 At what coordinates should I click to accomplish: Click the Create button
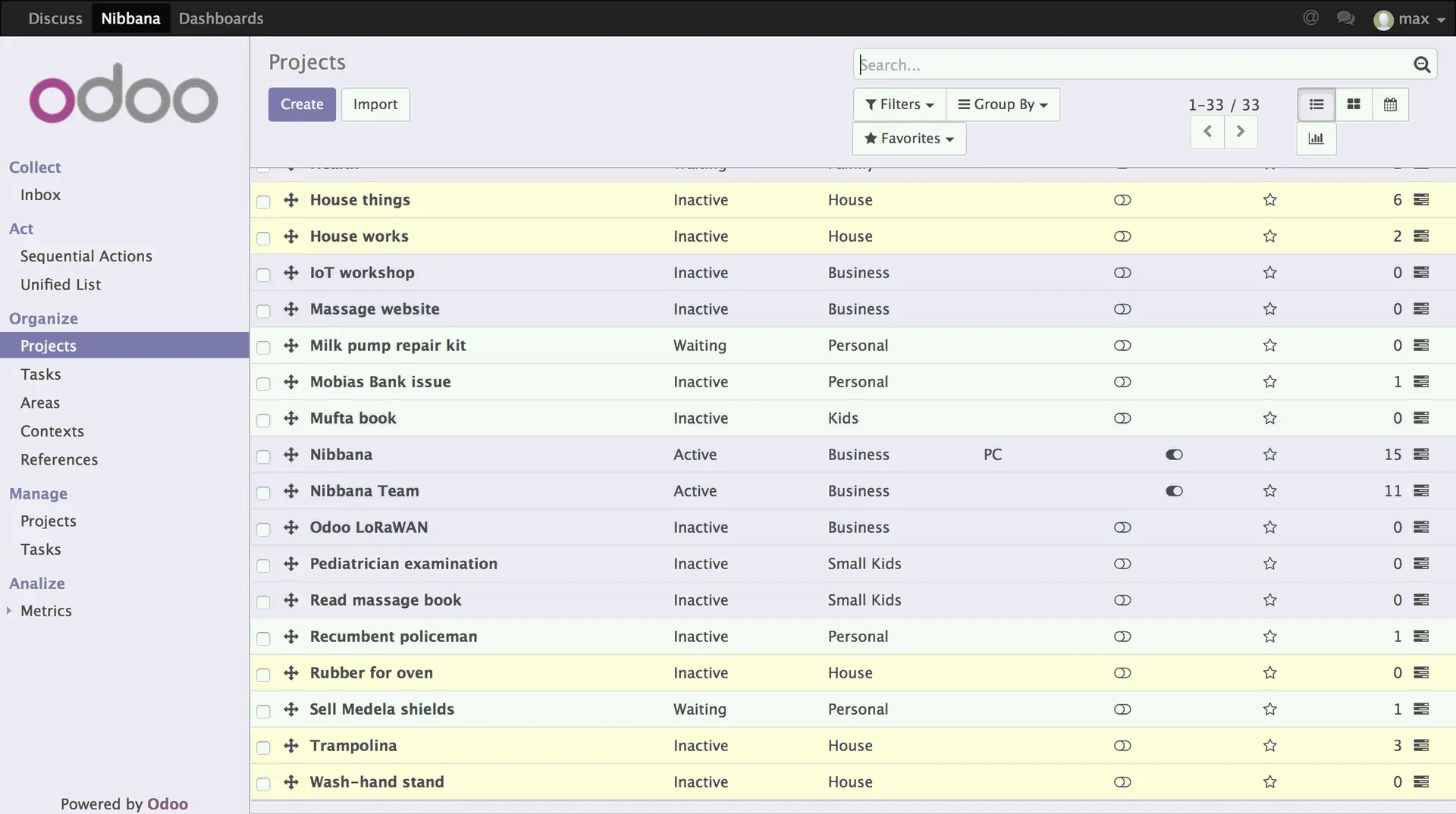click(x=302, y=105)
